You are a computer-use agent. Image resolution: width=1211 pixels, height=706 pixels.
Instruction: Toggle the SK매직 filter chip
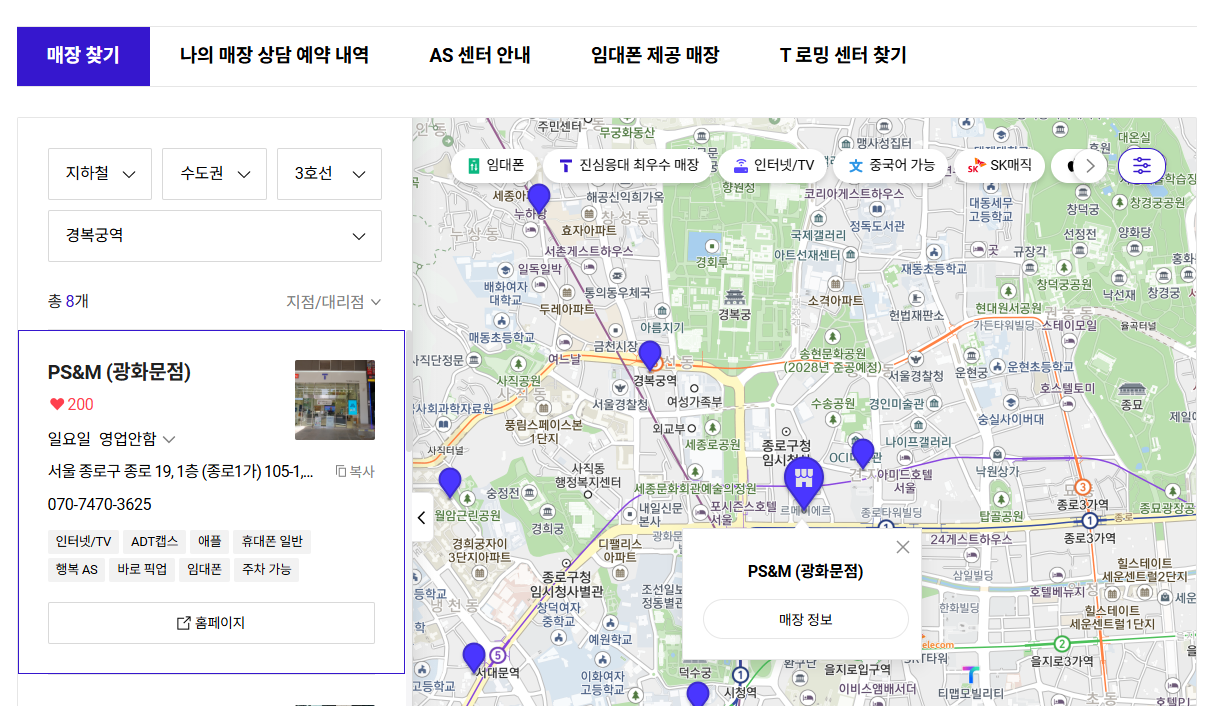pos(999,166)
